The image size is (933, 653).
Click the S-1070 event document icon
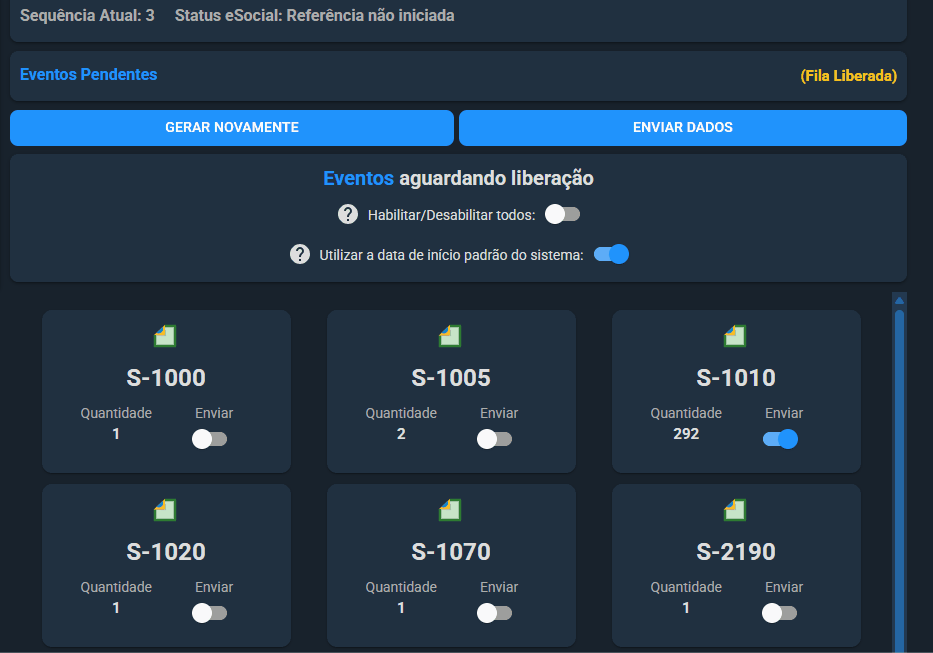pyautogui.click(x=450, y=510)
